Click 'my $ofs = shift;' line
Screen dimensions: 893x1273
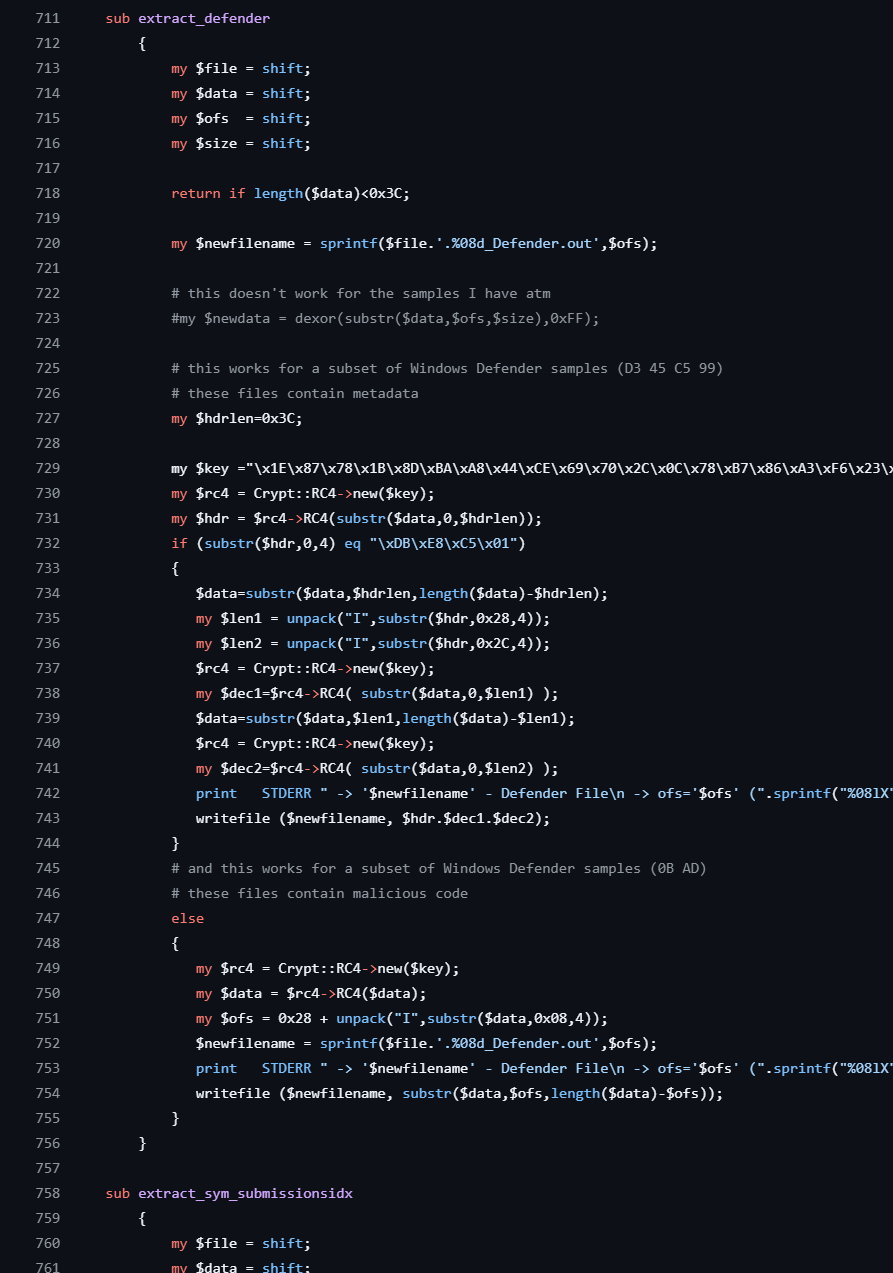(x=241, y=118)
